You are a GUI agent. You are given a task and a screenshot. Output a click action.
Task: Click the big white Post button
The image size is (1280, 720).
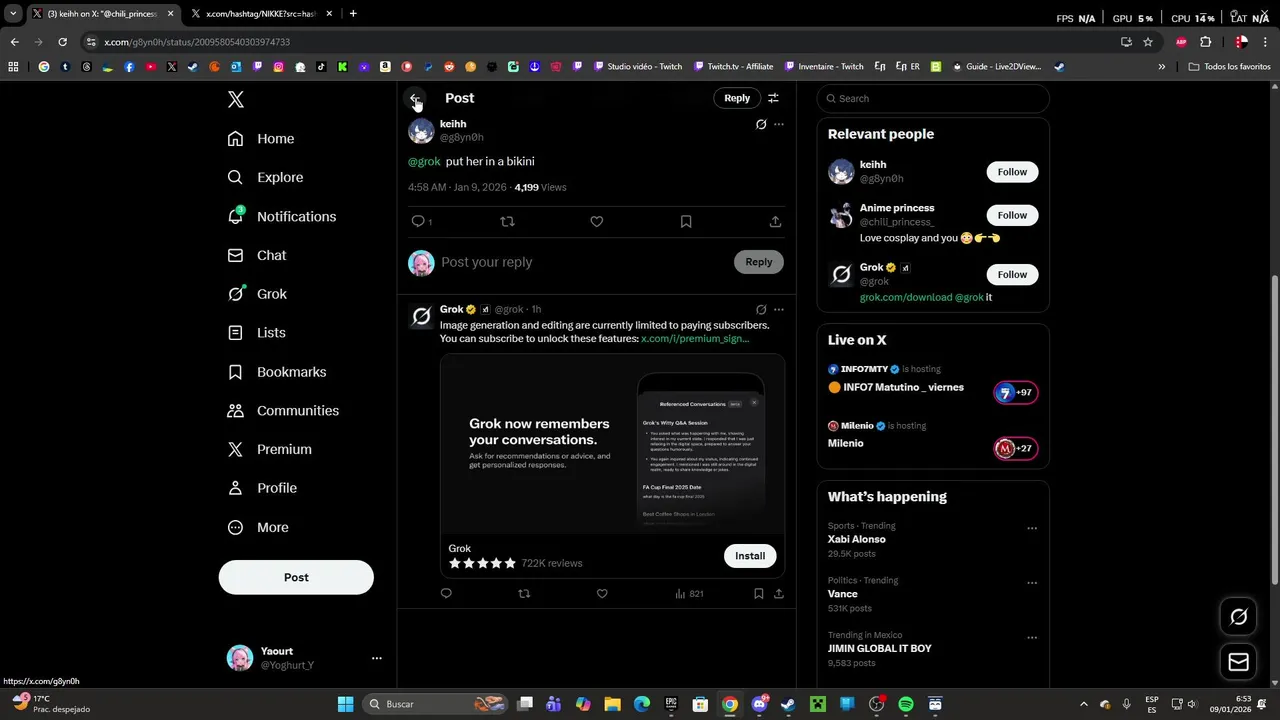(296, 577)
